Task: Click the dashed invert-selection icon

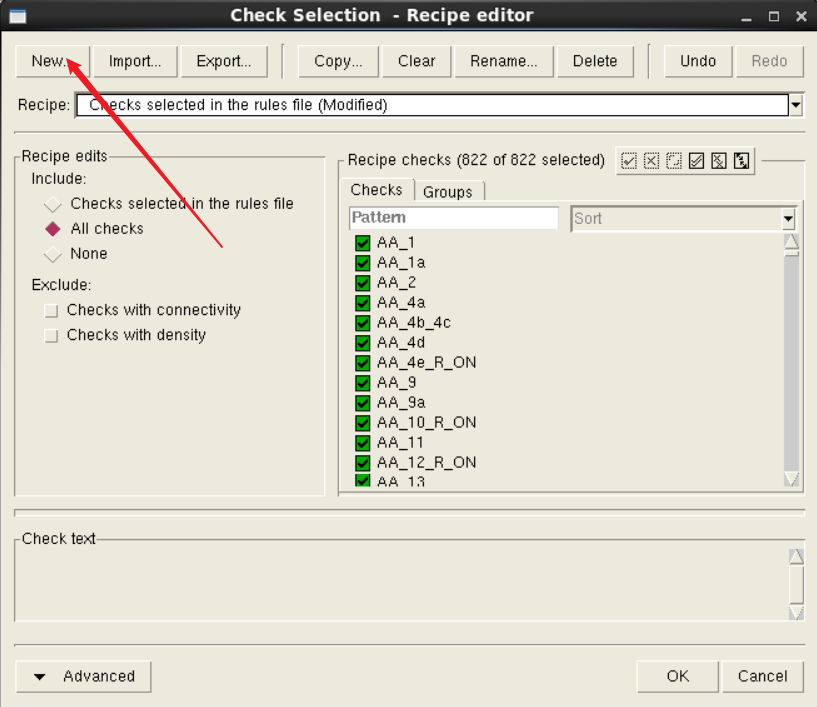Action: coord(673,160)
